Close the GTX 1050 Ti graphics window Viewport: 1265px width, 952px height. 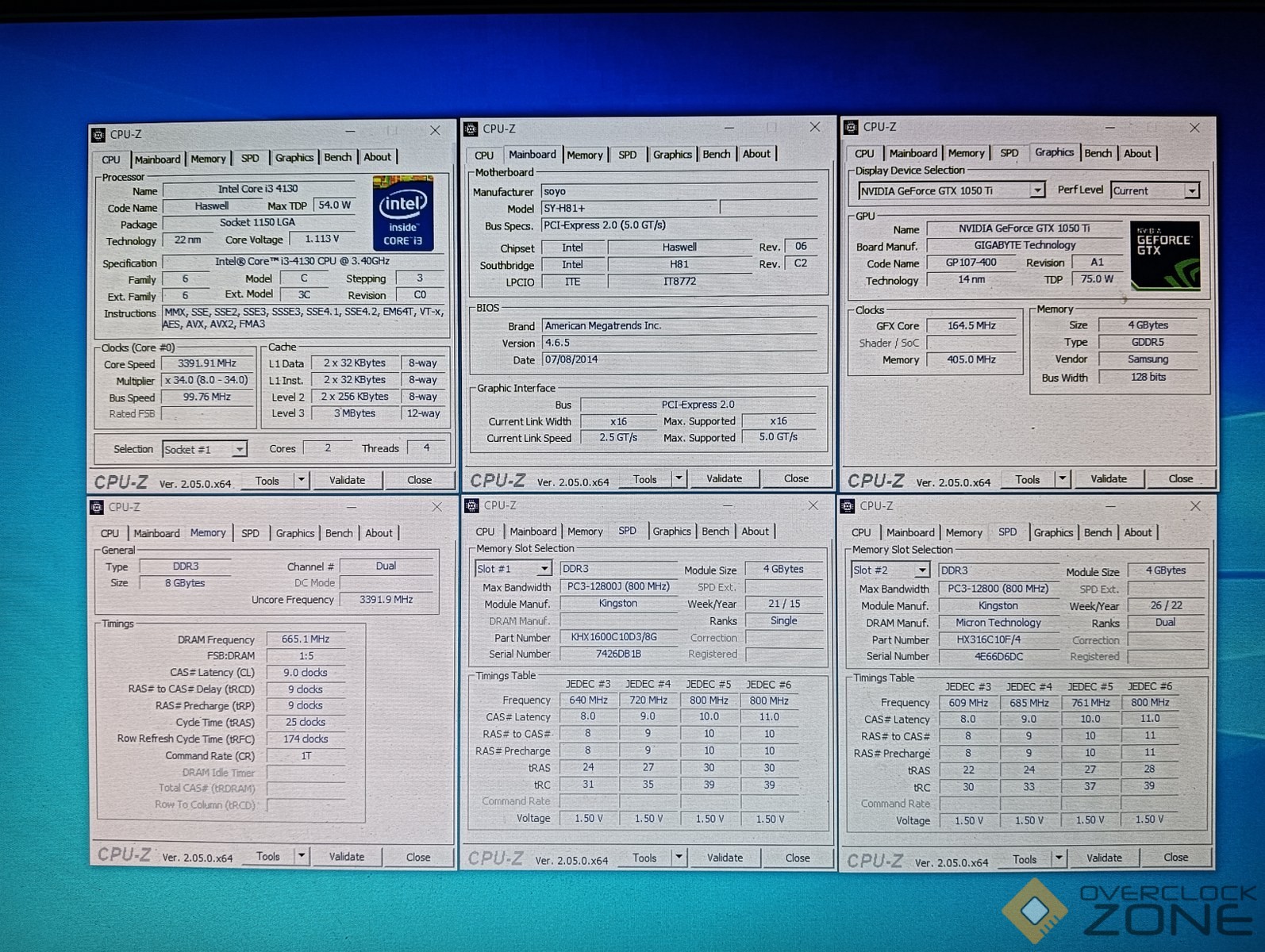click(x=1194, y=128)
